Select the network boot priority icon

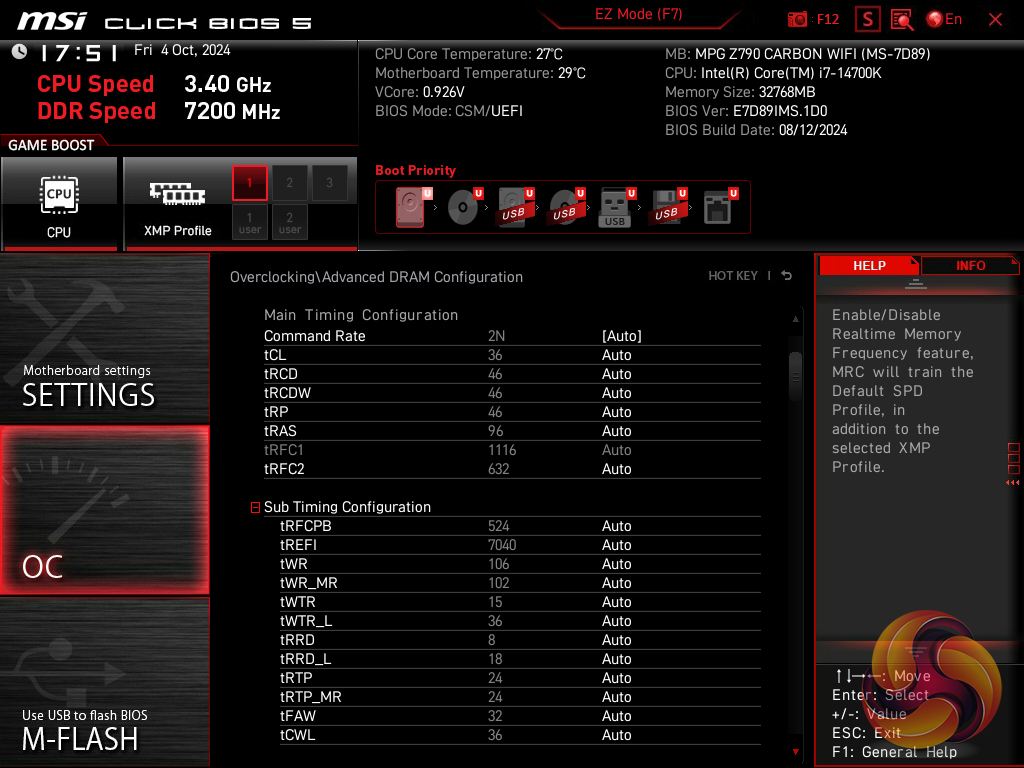click(720, 206)
